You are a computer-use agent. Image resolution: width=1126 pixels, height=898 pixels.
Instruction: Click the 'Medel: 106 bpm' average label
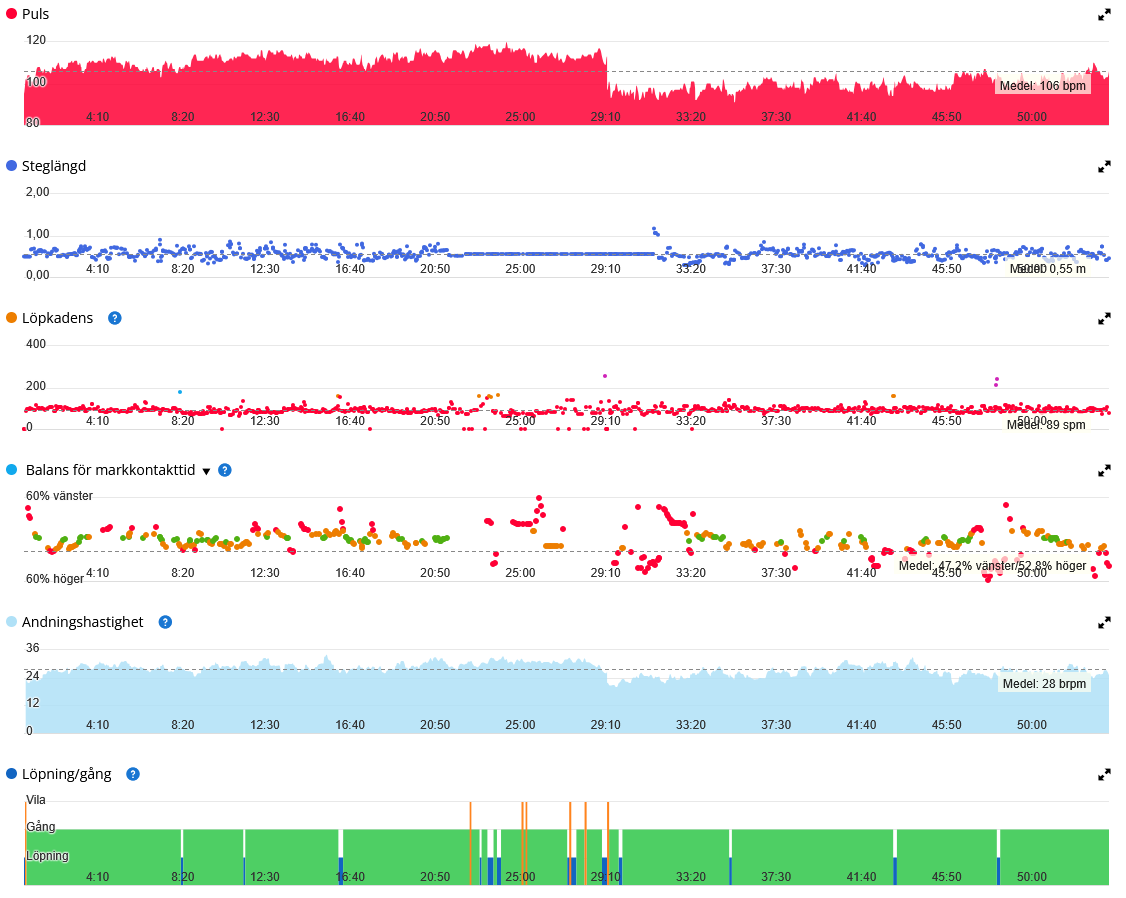[x=1043, y=86]
